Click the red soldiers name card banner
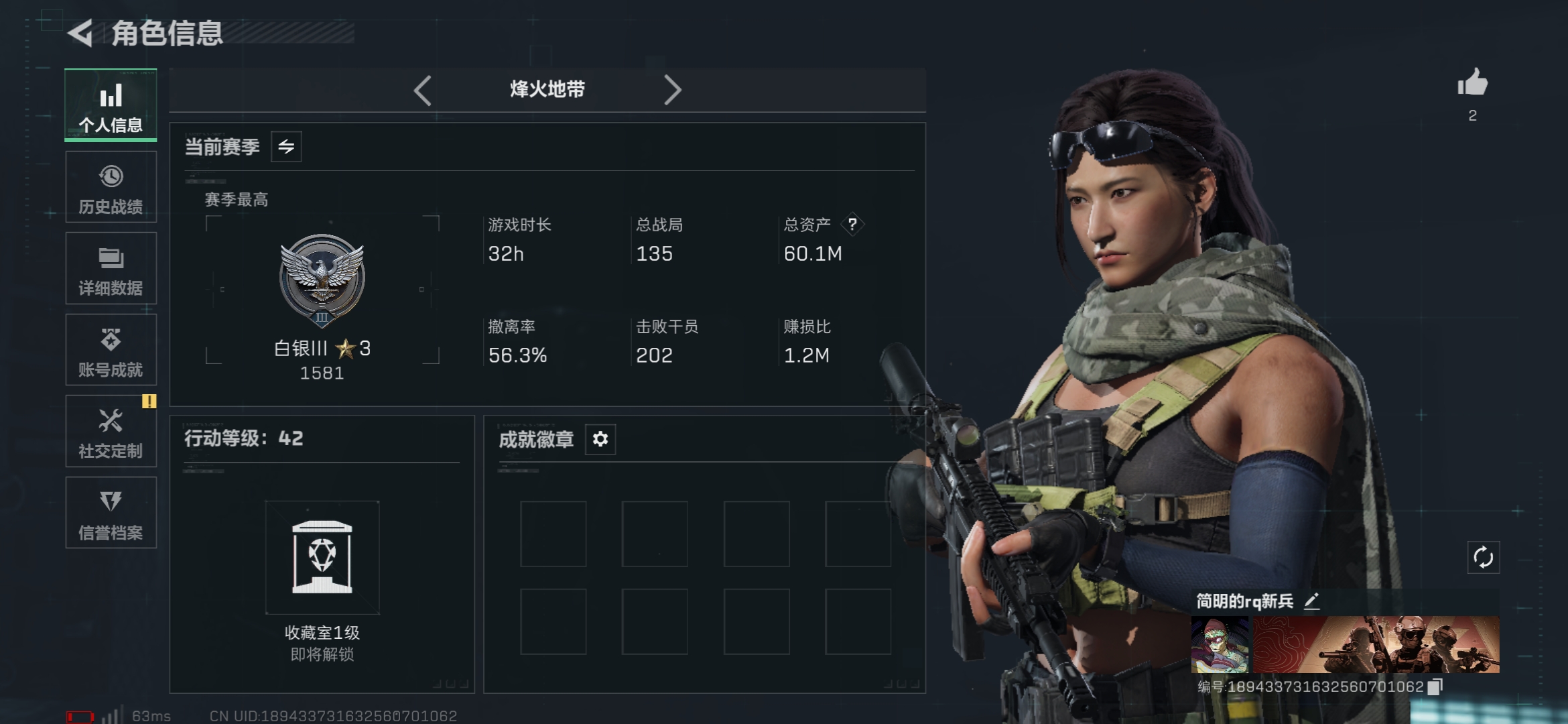The width and height of the screenshot is (1568, 724). [x=1376, y=645]
